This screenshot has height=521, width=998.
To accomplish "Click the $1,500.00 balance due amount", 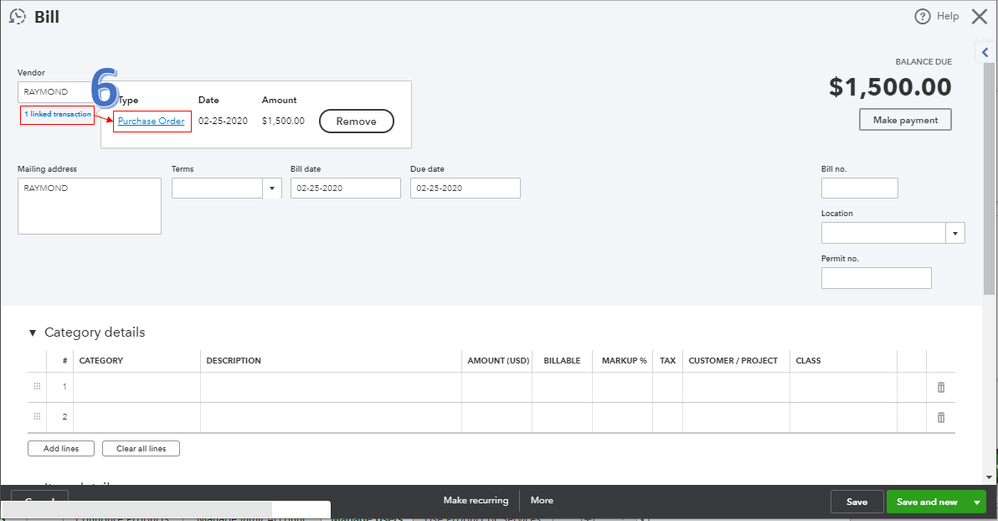I will 890,87.
